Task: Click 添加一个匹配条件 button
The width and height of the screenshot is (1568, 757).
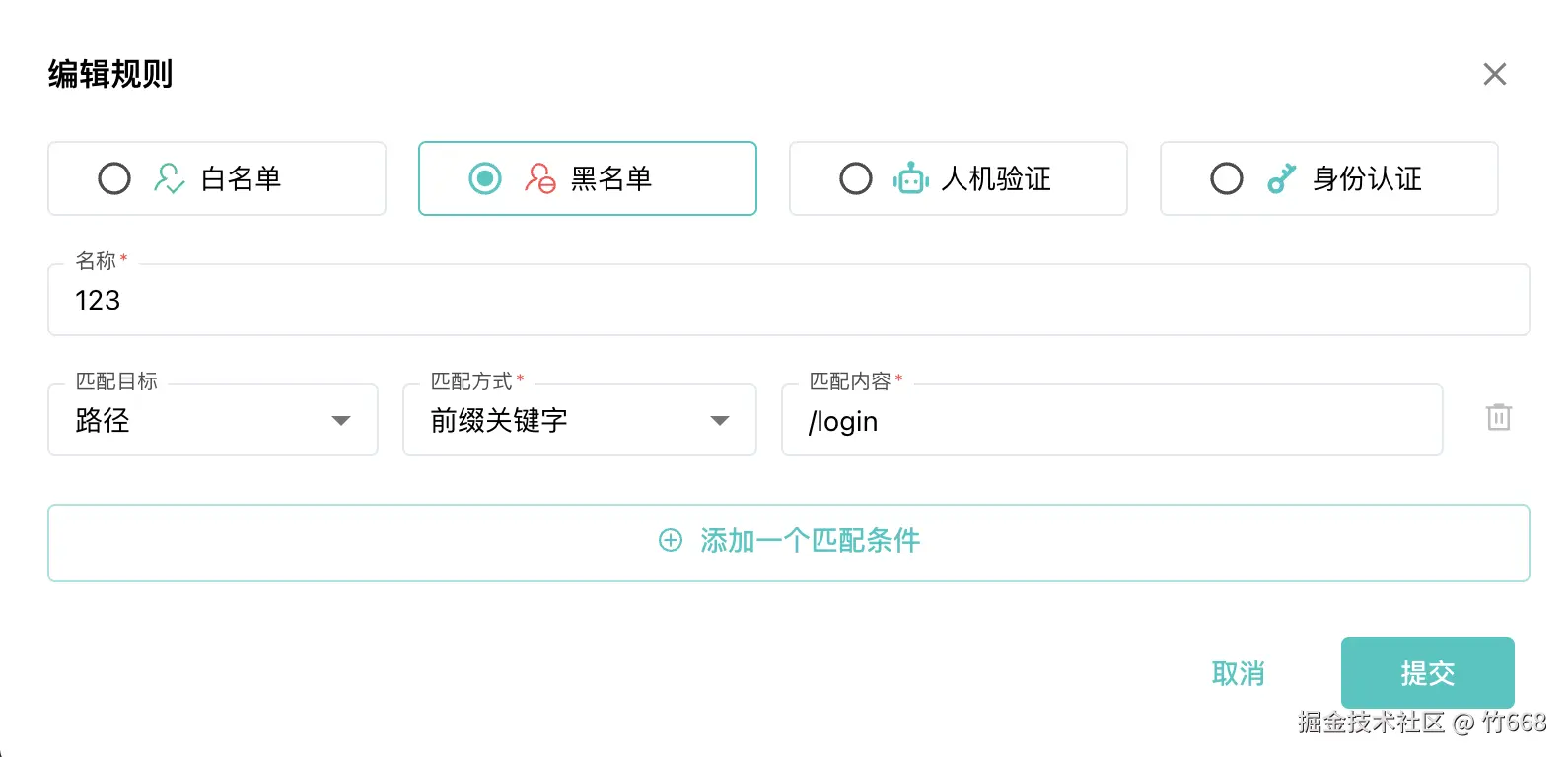Action: click(789, 542)
